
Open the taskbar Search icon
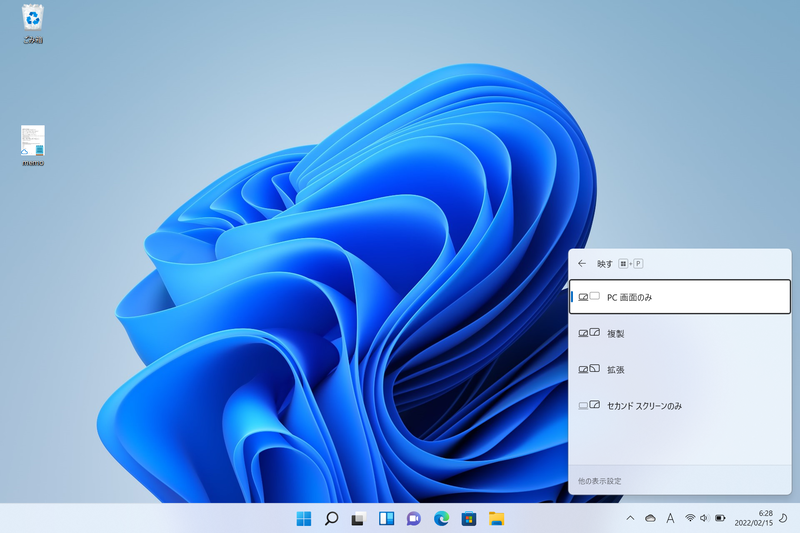tap(331, 519)
